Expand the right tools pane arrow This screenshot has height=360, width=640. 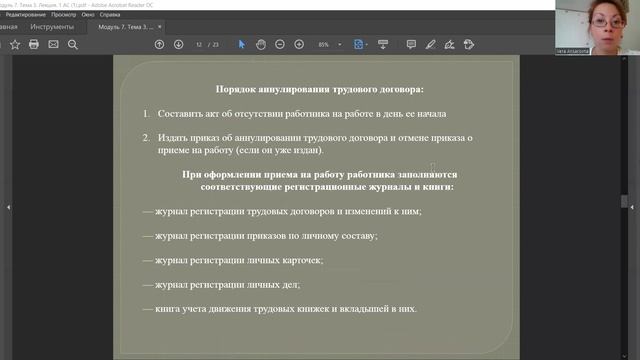[x=632, y=207]
